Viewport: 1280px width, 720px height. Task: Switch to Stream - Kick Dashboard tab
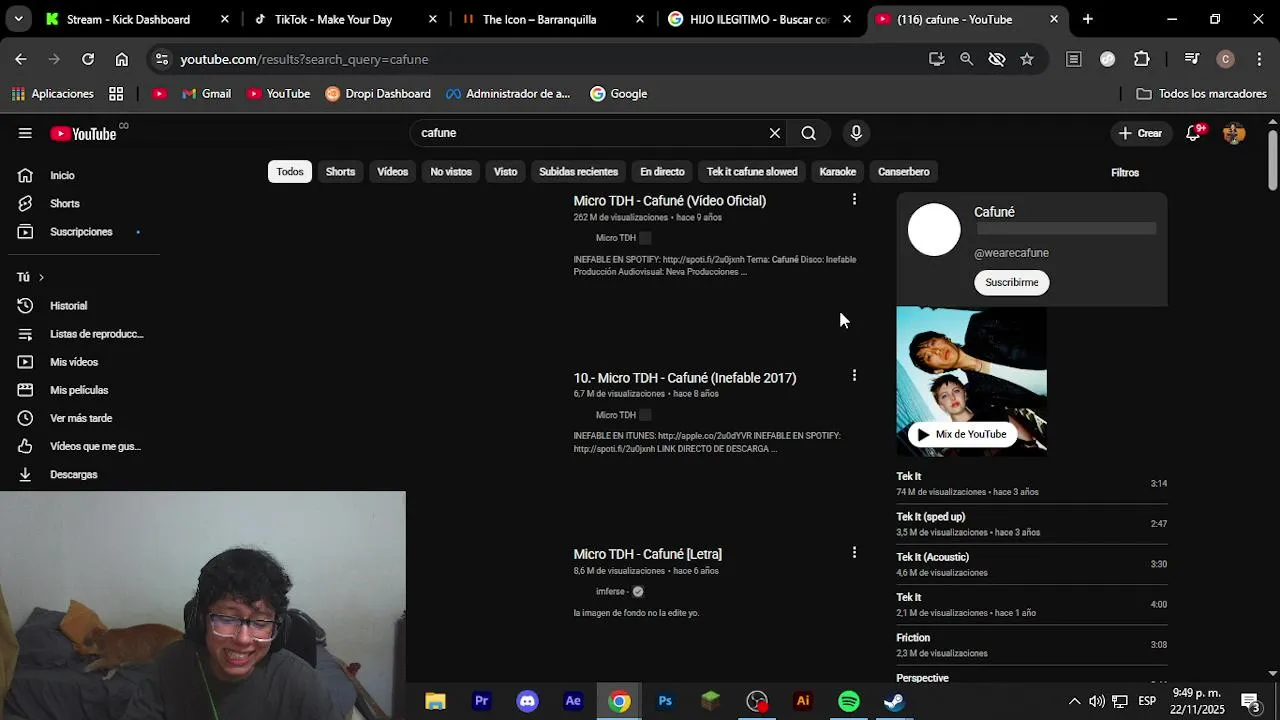[x=136, y=19]
